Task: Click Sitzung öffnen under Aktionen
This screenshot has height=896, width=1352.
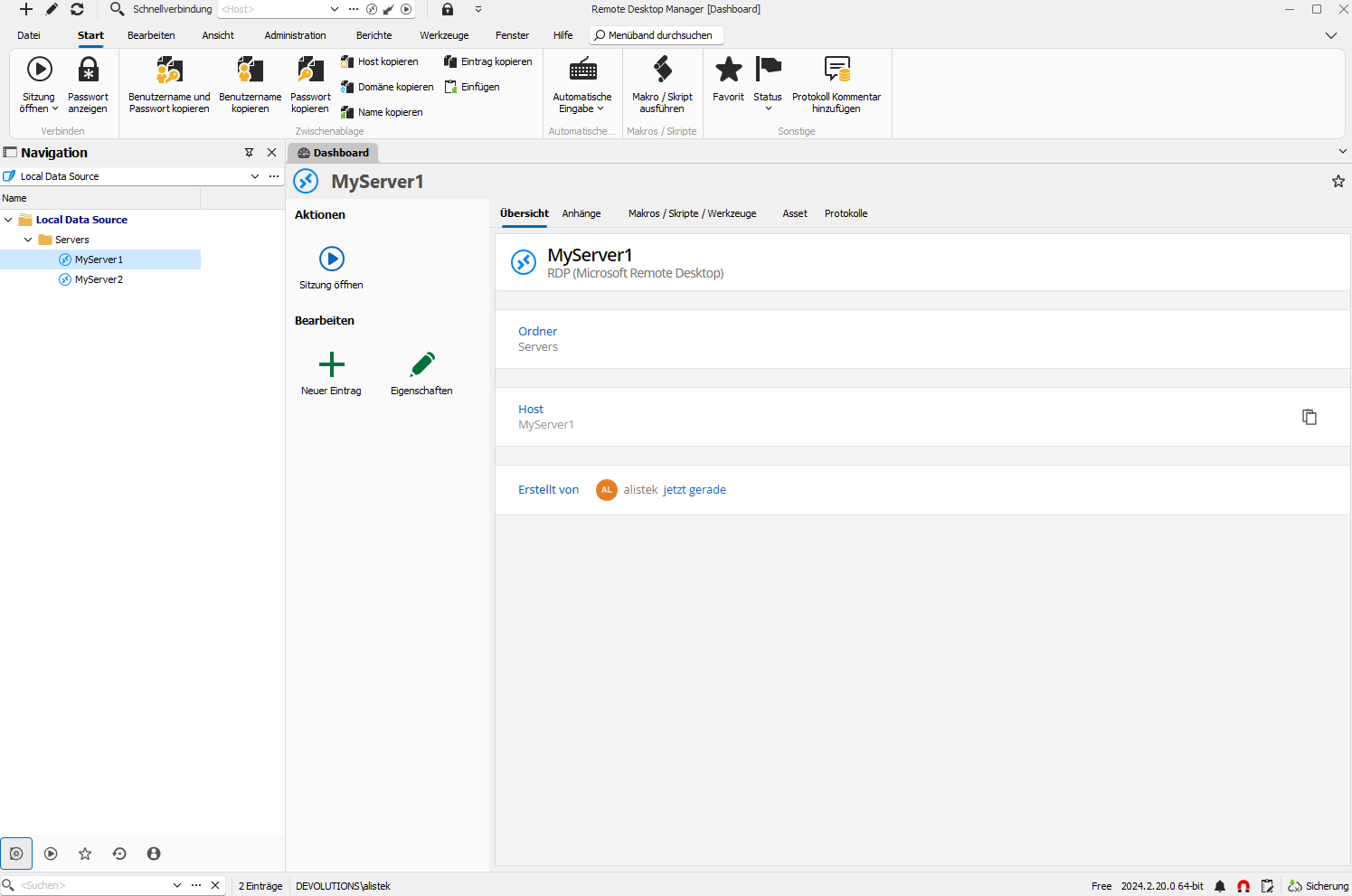Action: [x=331, y=269]
